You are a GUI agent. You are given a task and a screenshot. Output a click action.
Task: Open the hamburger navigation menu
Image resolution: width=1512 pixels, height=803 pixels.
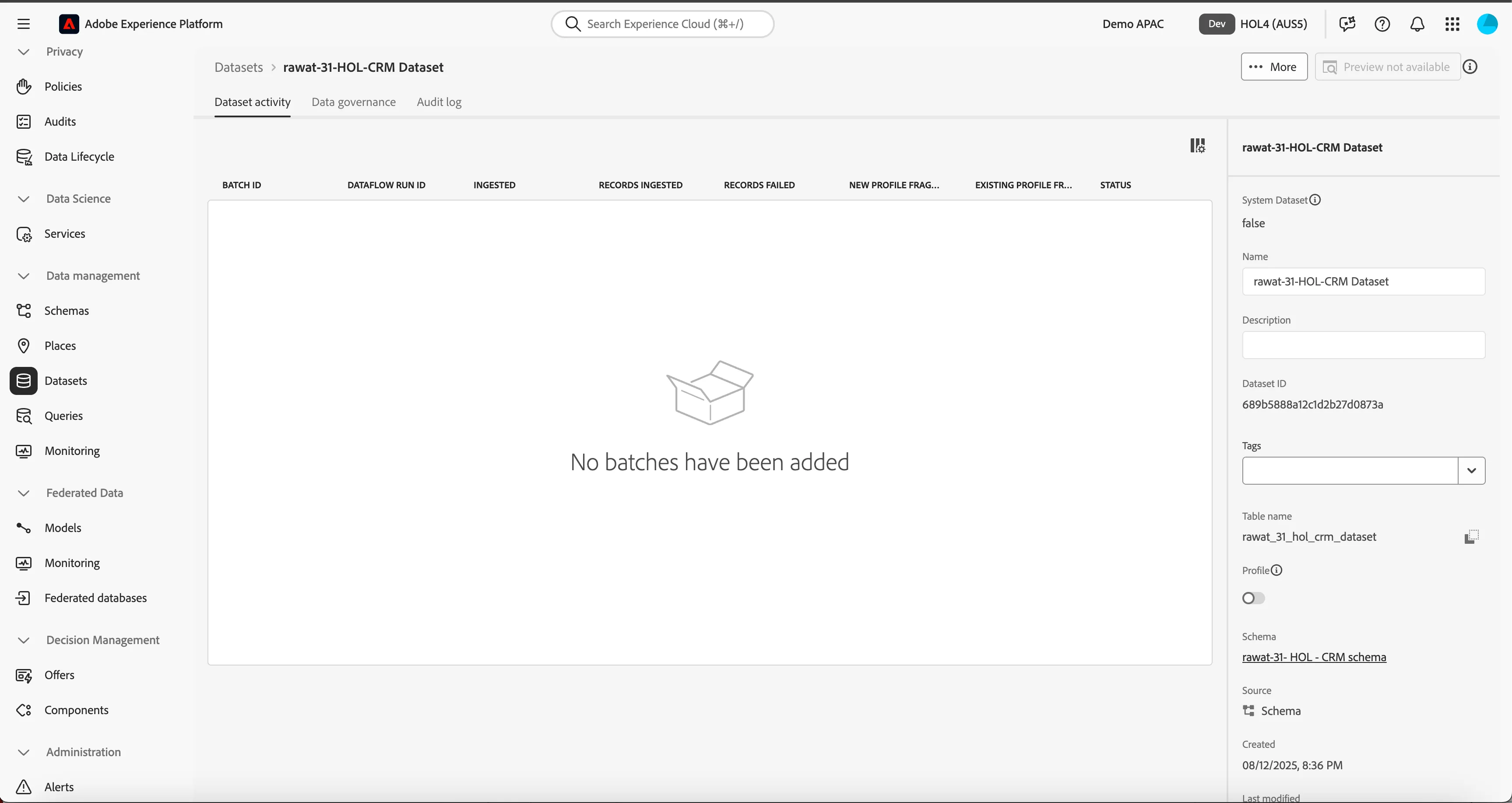click(x=24, y=24)
